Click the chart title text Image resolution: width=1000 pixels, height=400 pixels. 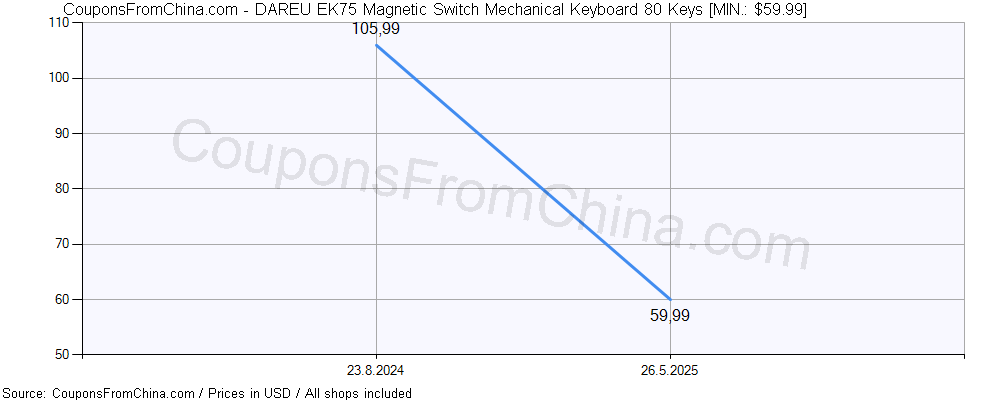click(x=435, y=9)
